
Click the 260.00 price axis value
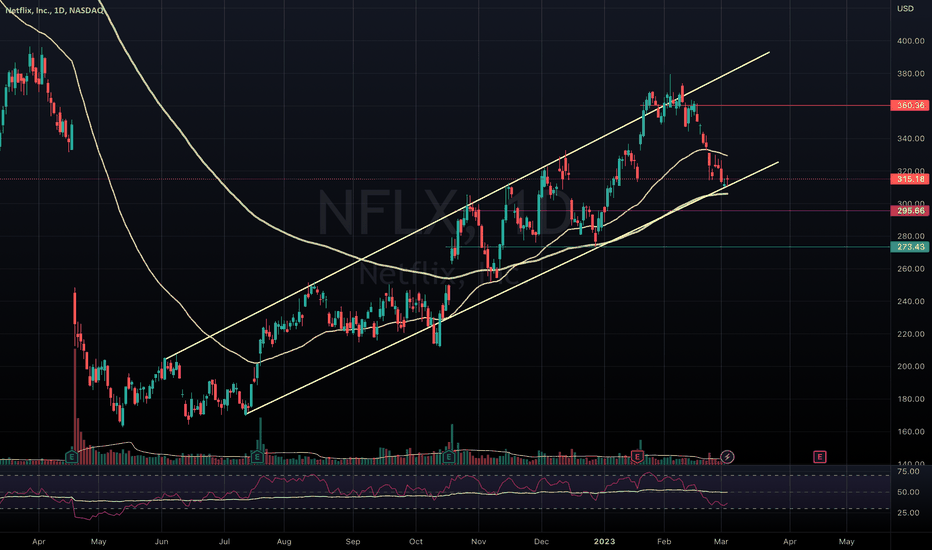911,269
